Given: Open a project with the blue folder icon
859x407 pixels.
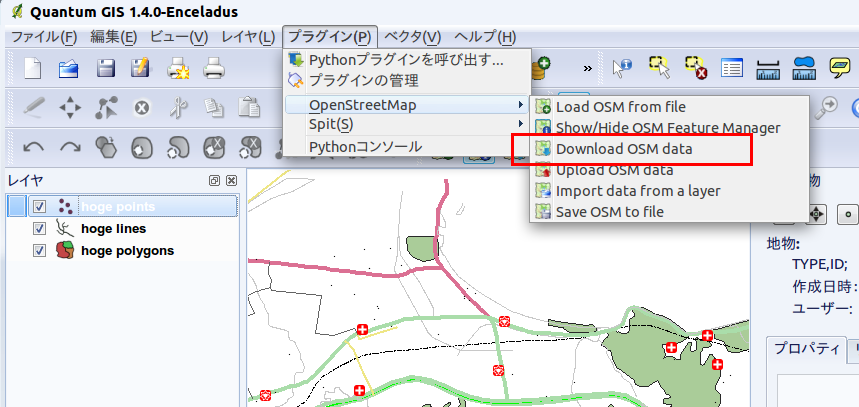Looking at the screenshot, I should (68, 69).
